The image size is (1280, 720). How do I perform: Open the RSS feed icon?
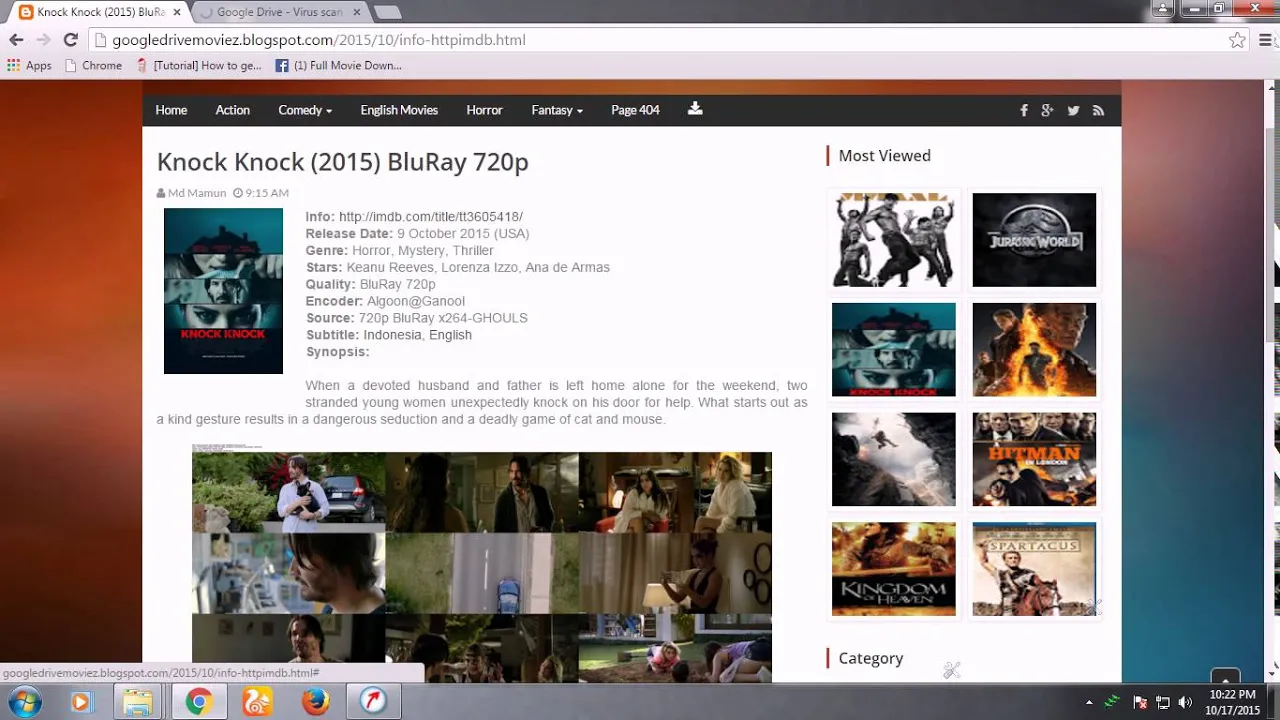(x=1098, y=111)
